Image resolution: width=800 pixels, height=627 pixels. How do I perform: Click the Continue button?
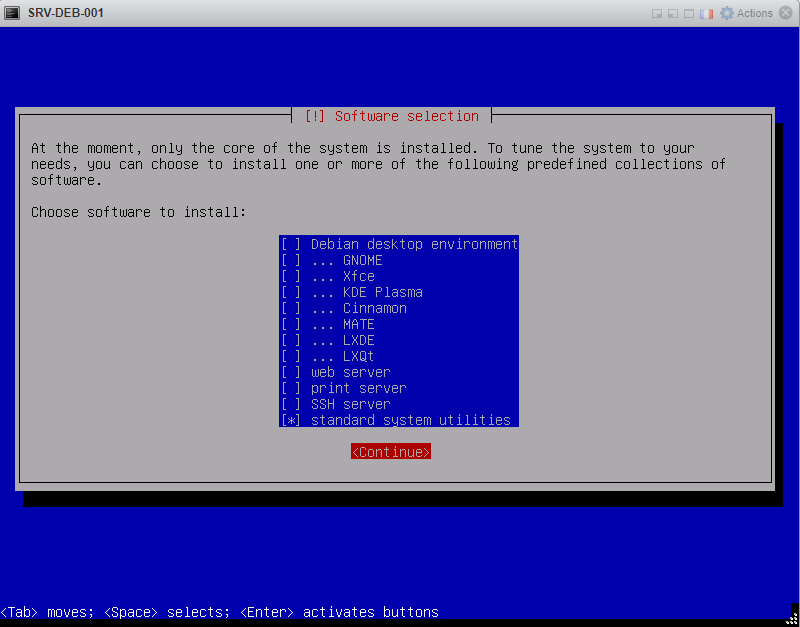[x=391, y=452]
